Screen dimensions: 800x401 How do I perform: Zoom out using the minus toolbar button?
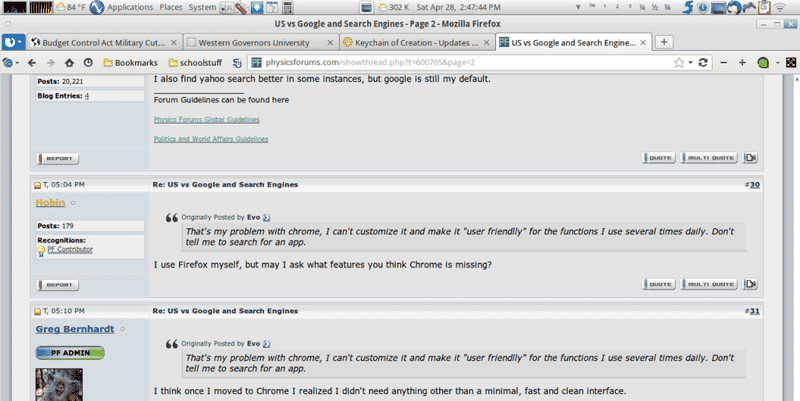[x=723, y=63]
